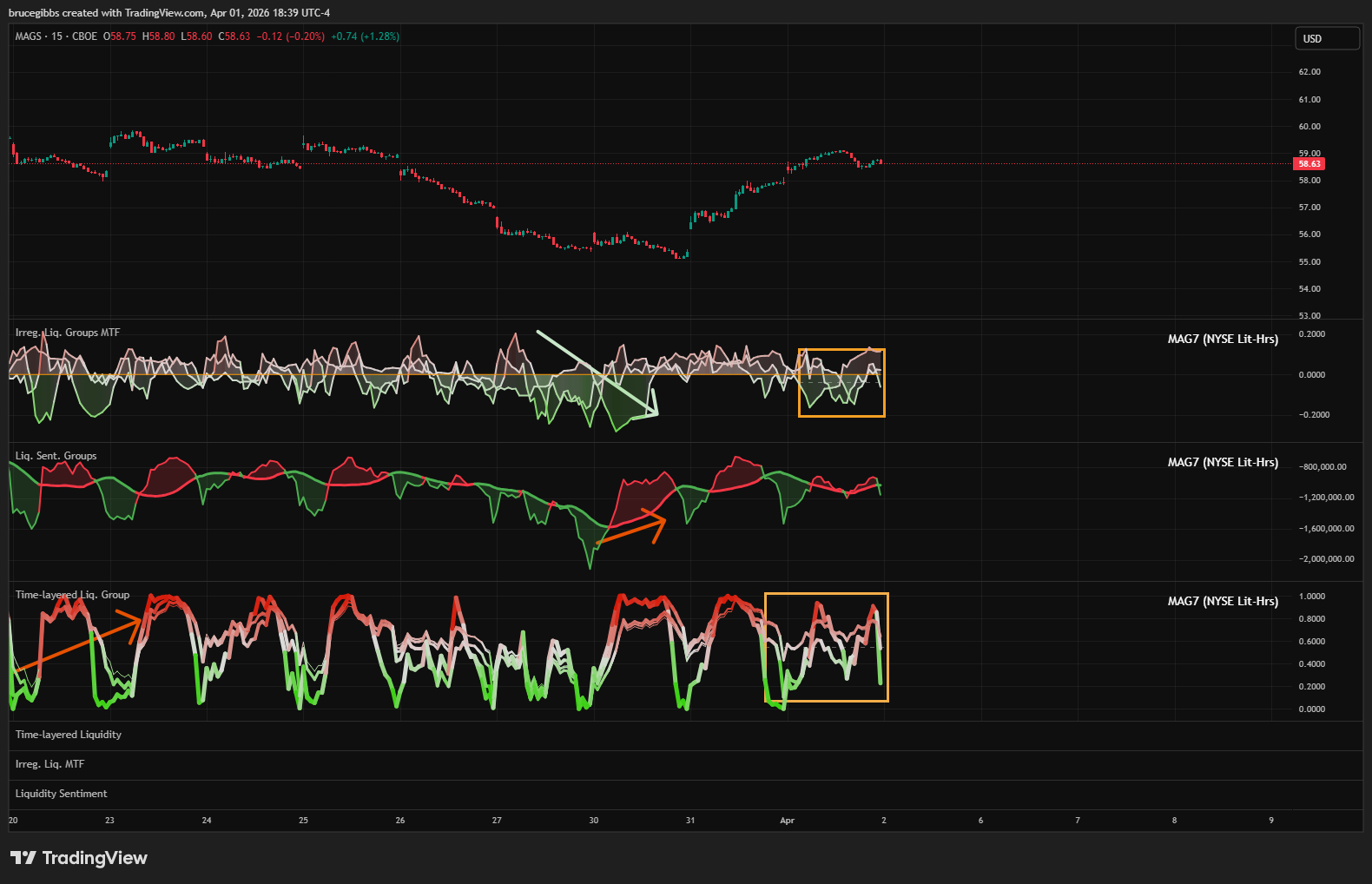Expand the collapsed Irreg. Liq. MTF pane
The width and height of the screenshot is (1372, 884).
click(49, 764)
